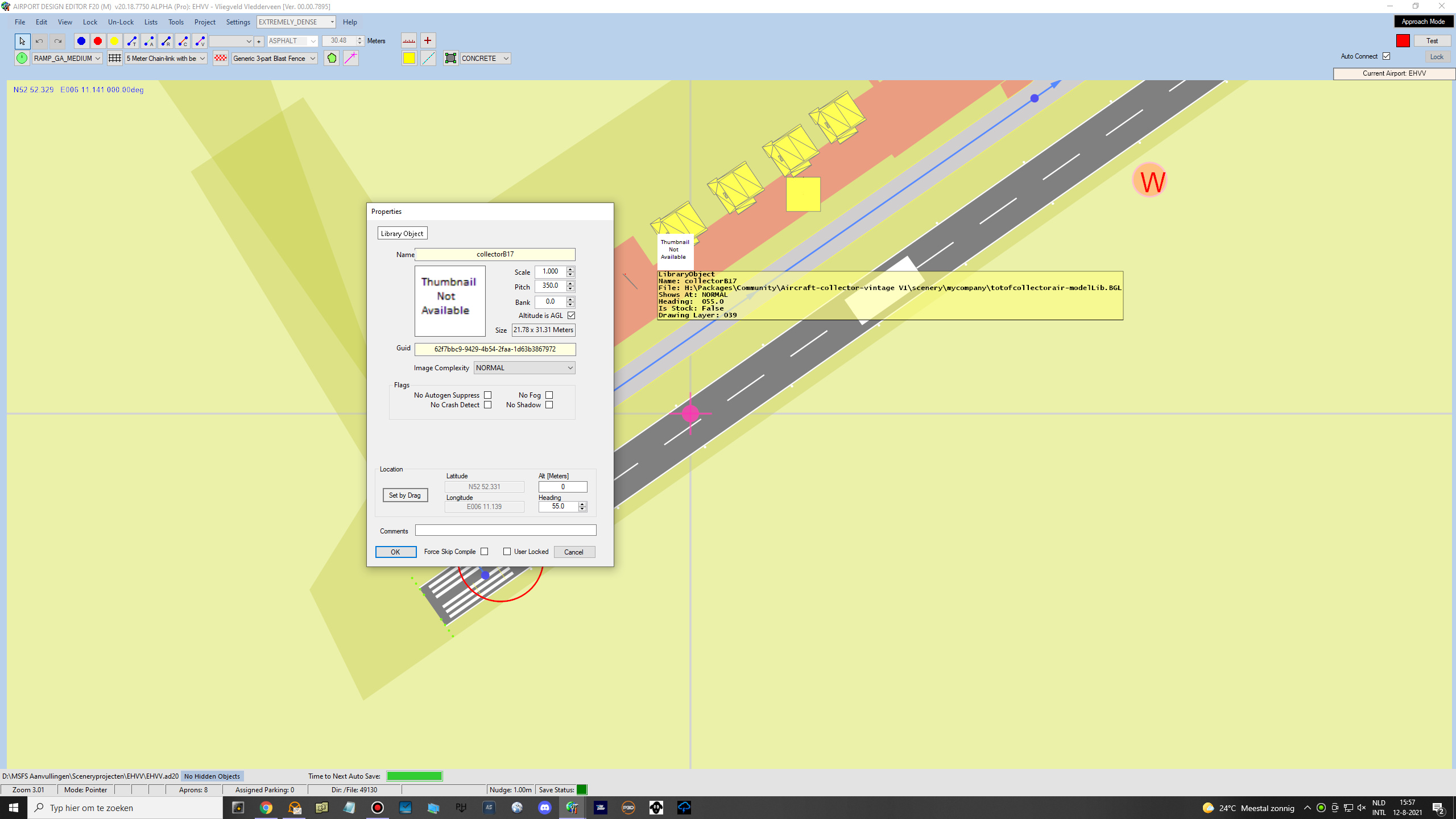Enable the No Shadow flag
The image size is (1456, 819).
[x=549, y=405]
